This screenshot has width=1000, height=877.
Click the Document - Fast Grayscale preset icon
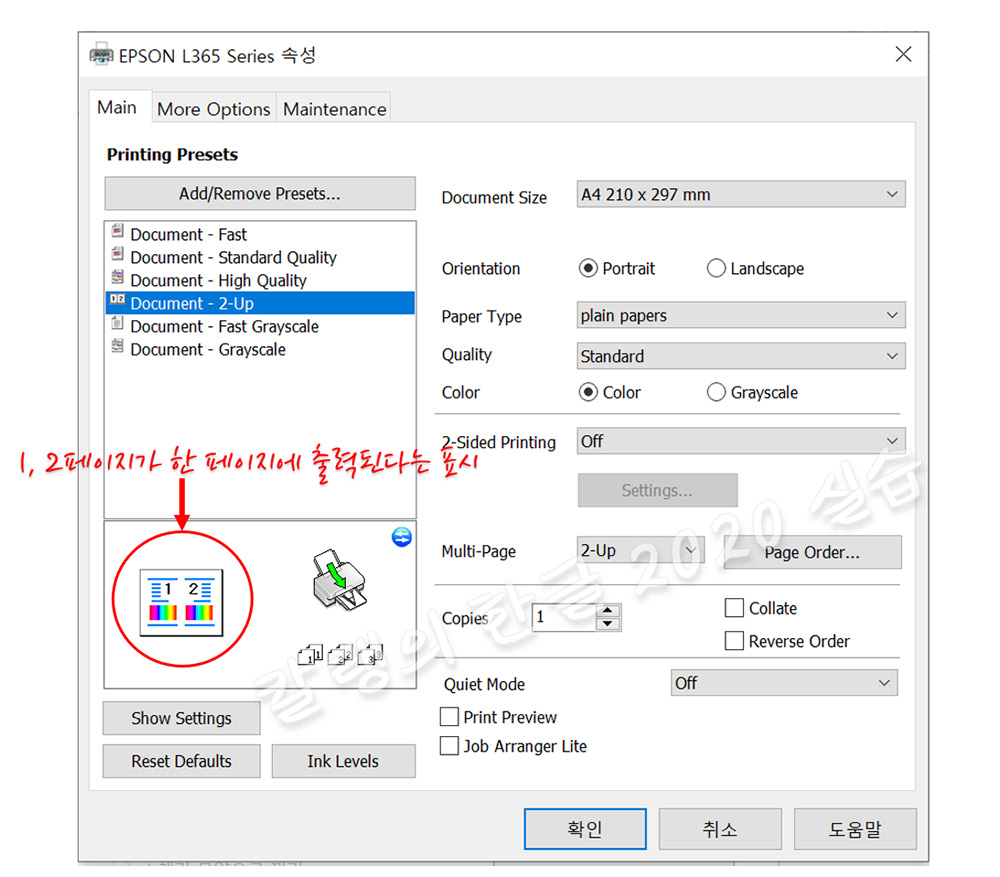(x=117, y=322)
